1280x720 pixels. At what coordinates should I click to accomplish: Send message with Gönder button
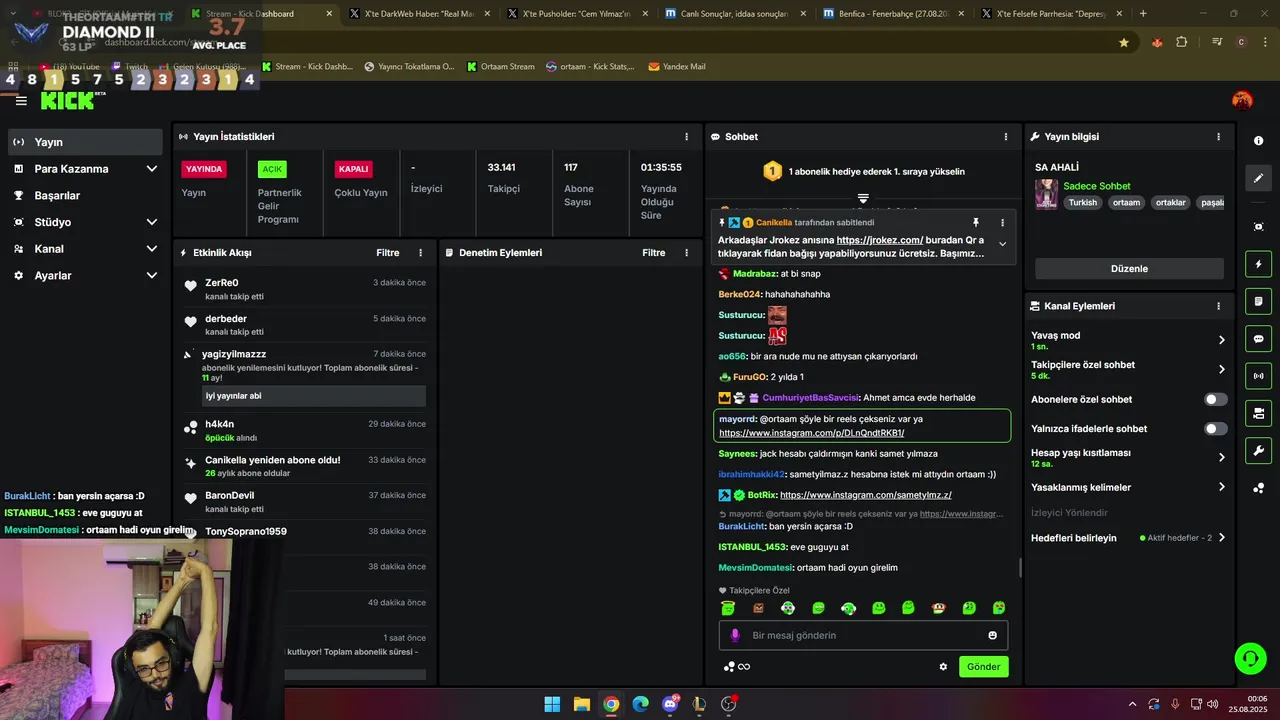point(983,667)
